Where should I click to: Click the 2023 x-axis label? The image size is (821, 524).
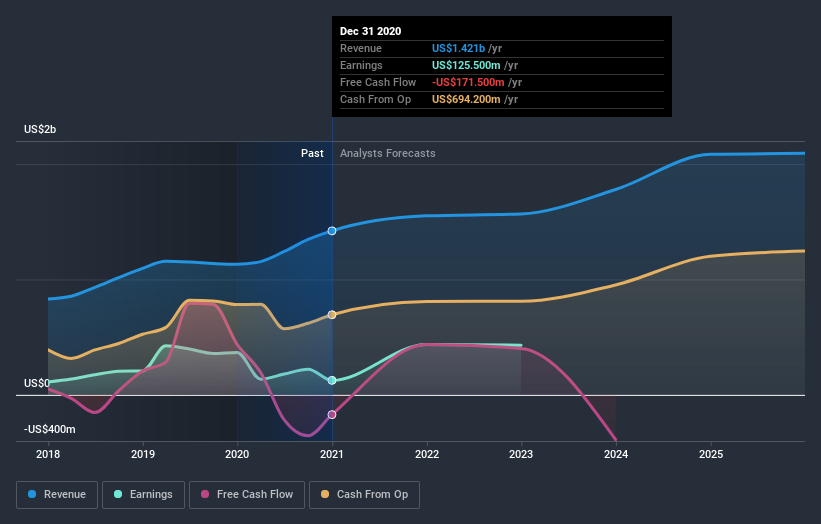(x=521, y=454)
